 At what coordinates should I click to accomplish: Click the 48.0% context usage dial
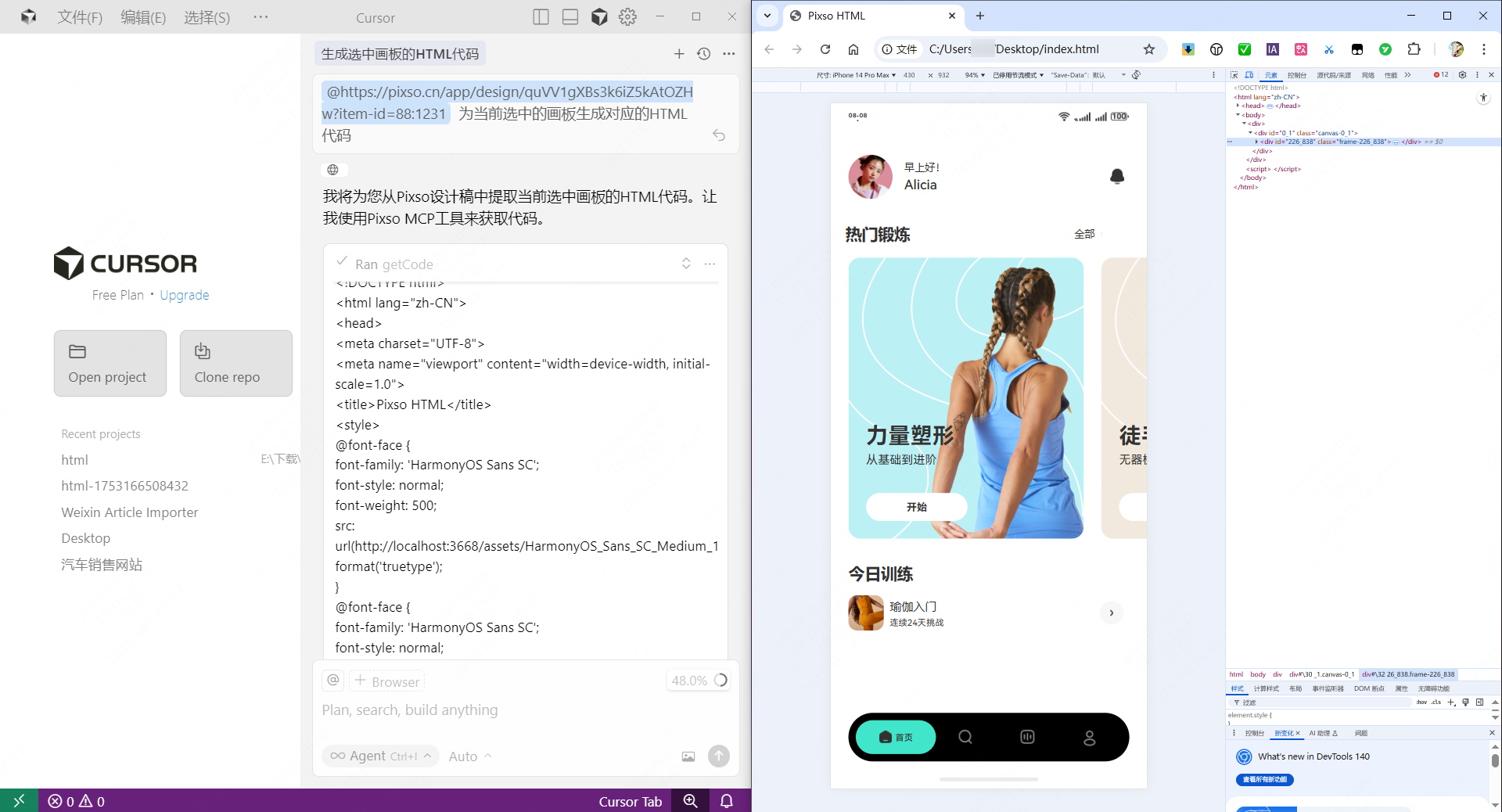point(699,681)
